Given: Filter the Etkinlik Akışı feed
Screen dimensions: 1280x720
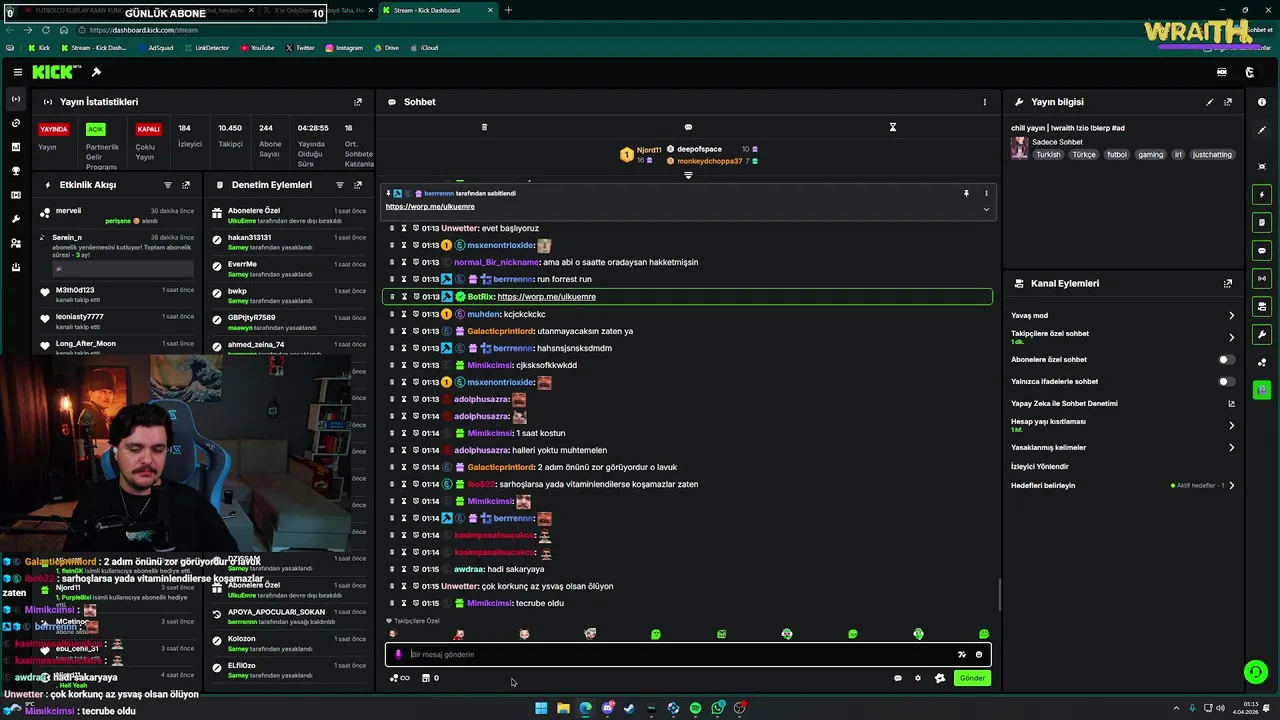Looking at the screenshot, I should coord(167,185).
